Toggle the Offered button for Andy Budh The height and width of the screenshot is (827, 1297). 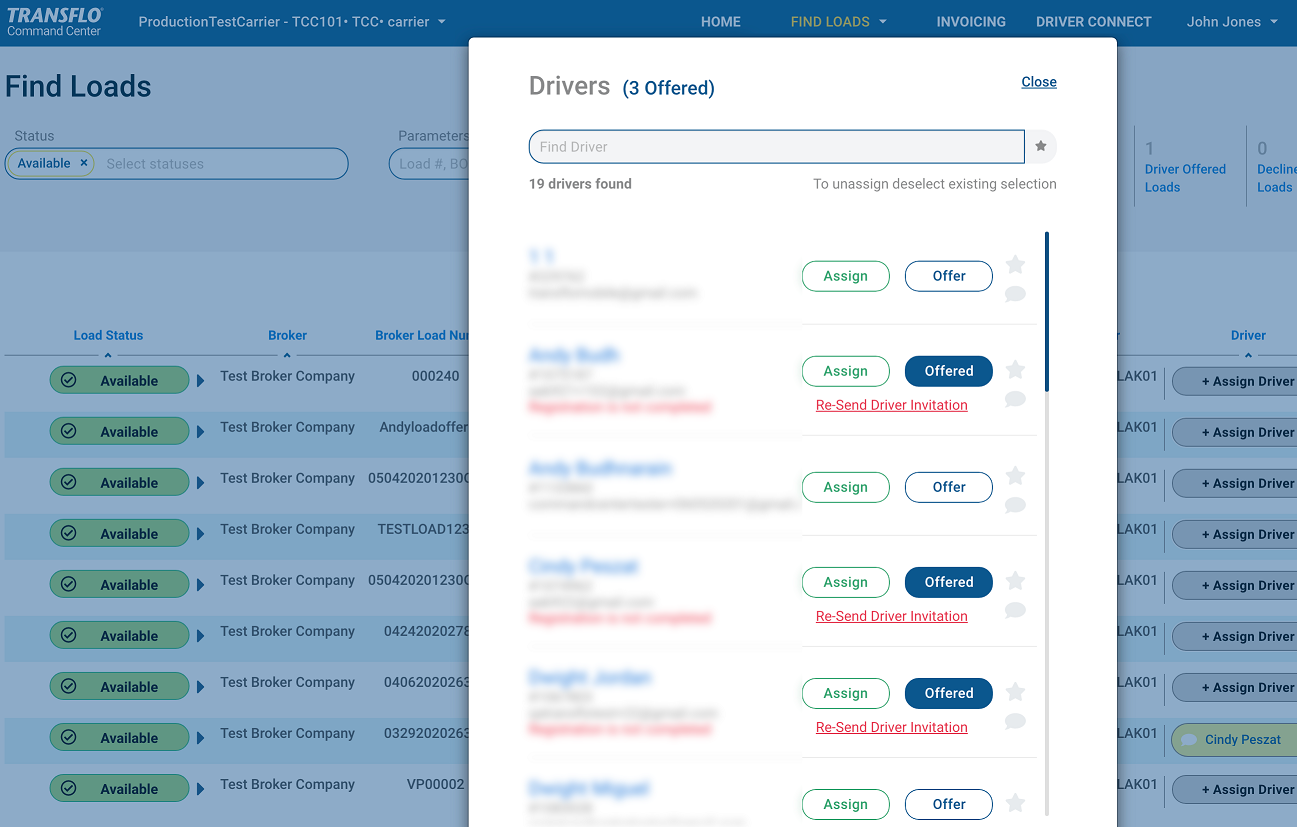(948, 371)
